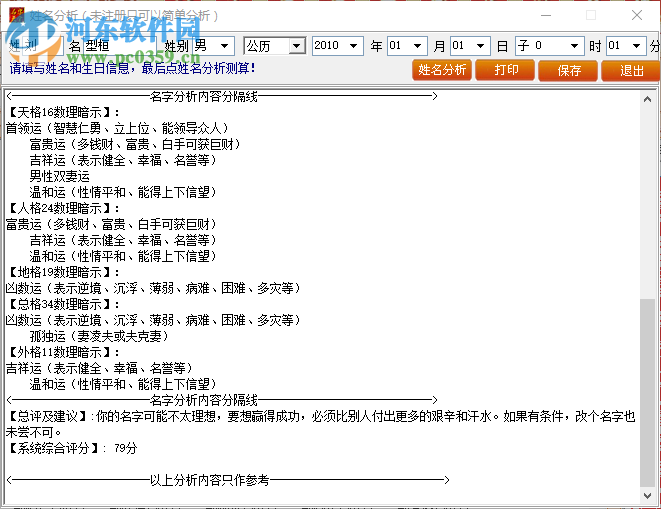The height and width of the screenshot is (509, 661).
Task: Expand the day 01 dropdown
Action: click(x=480, y=46)
